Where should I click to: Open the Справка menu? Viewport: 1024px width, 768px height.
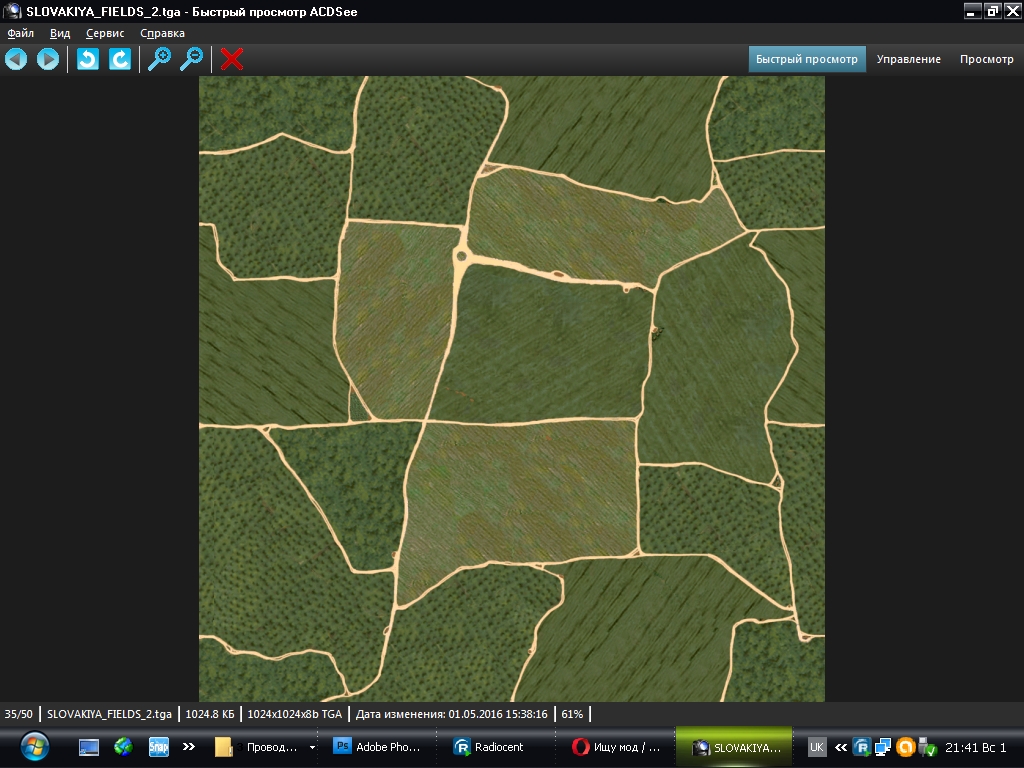point(162,33)
